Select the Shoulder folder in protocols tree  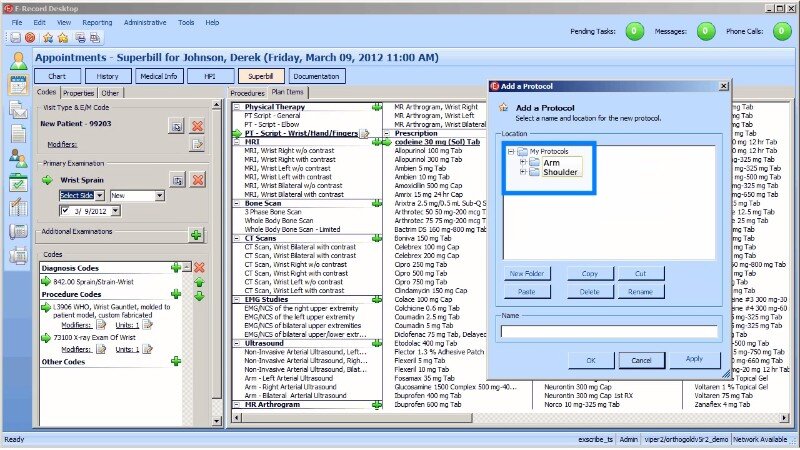(560, 172)
